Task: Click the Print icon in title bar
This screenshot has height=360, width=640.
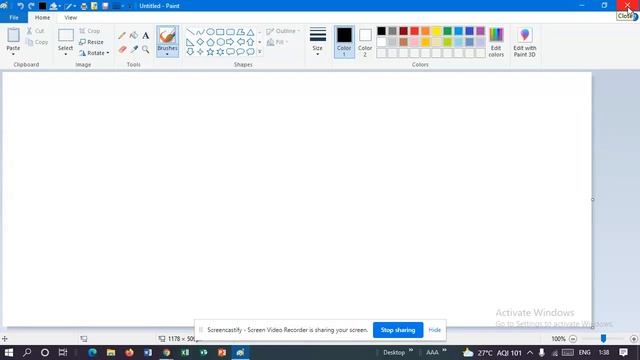Action: [x=84, y=6]
